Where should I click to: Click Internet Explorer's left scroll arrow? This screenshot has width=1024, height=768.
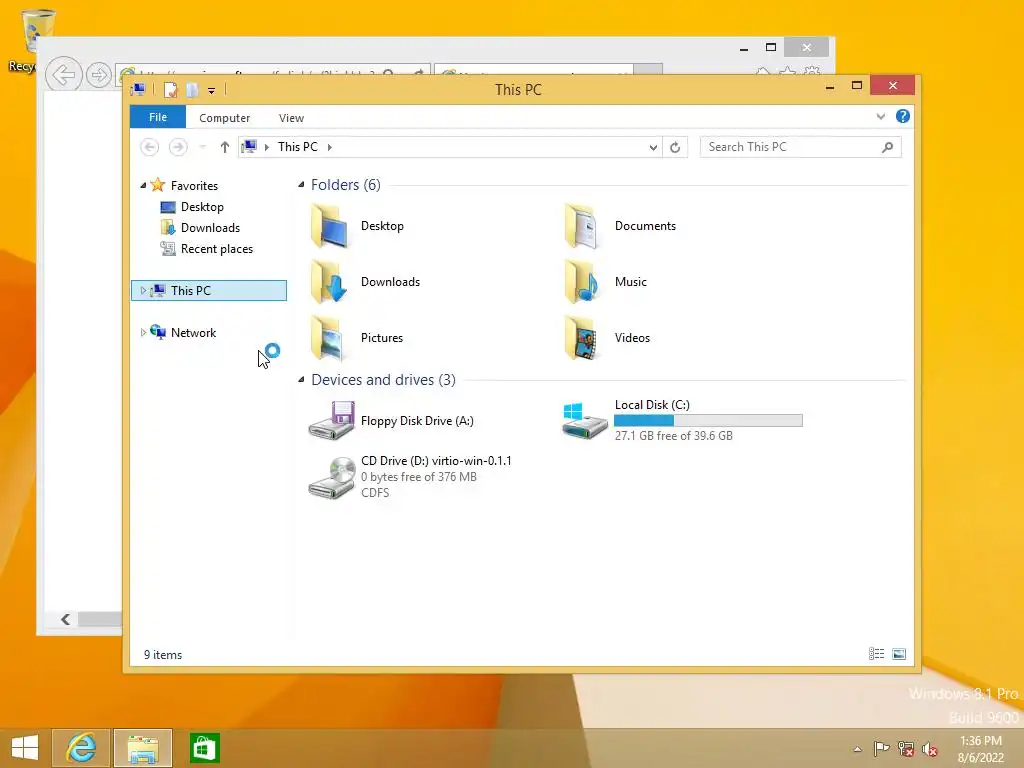[x=65, y=619]
